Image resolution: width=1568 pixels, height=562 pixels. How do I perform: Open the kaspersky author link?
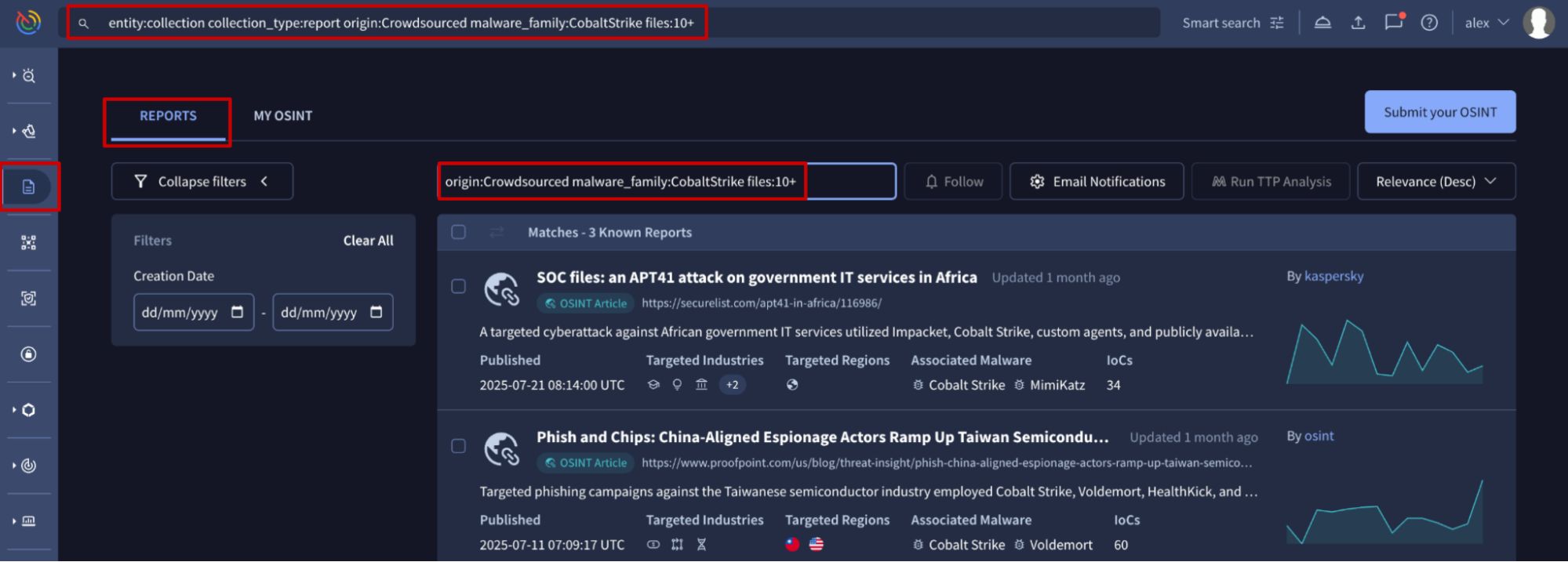pos(1333,276)
